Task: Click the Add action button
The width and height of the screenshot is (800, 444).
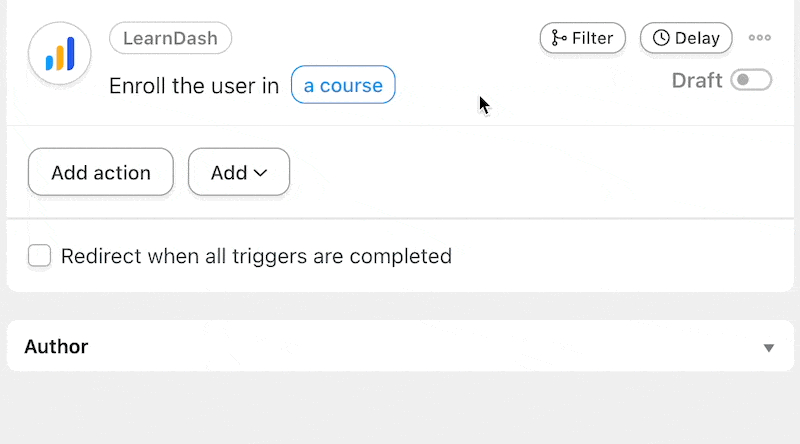Action: pyautogui.click(x=101, y=172)
